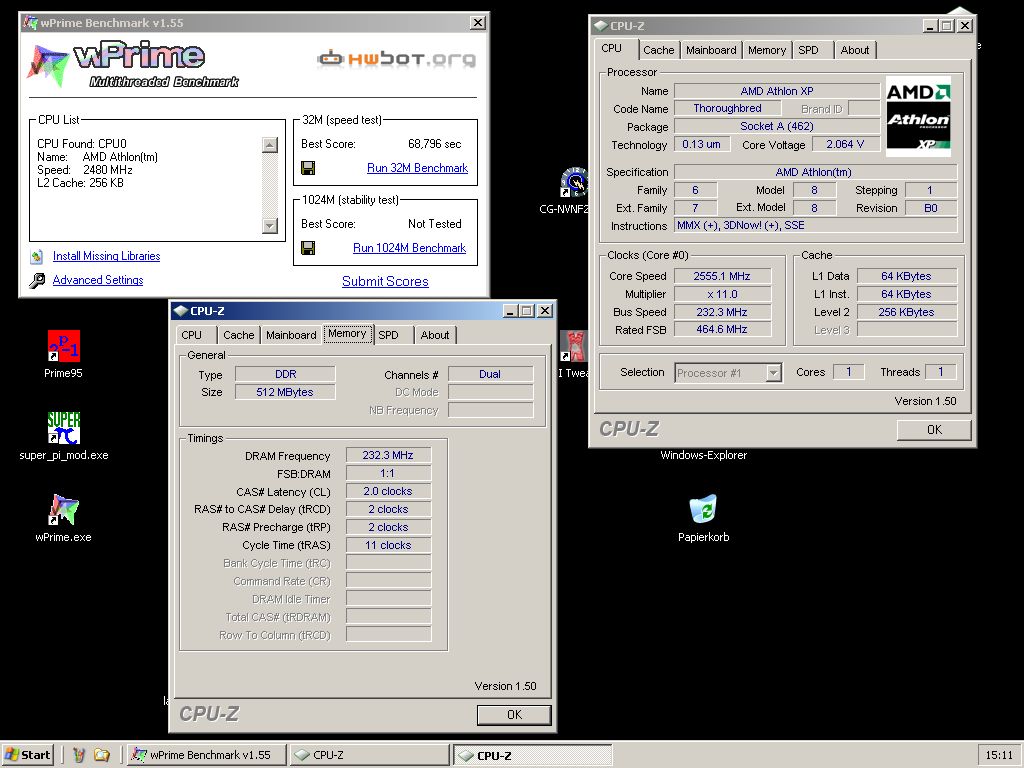The width and height of the screenshot is (1024, 768).
Task: Select Memory tab in right CPU-Z window
Action: (767, 50)
